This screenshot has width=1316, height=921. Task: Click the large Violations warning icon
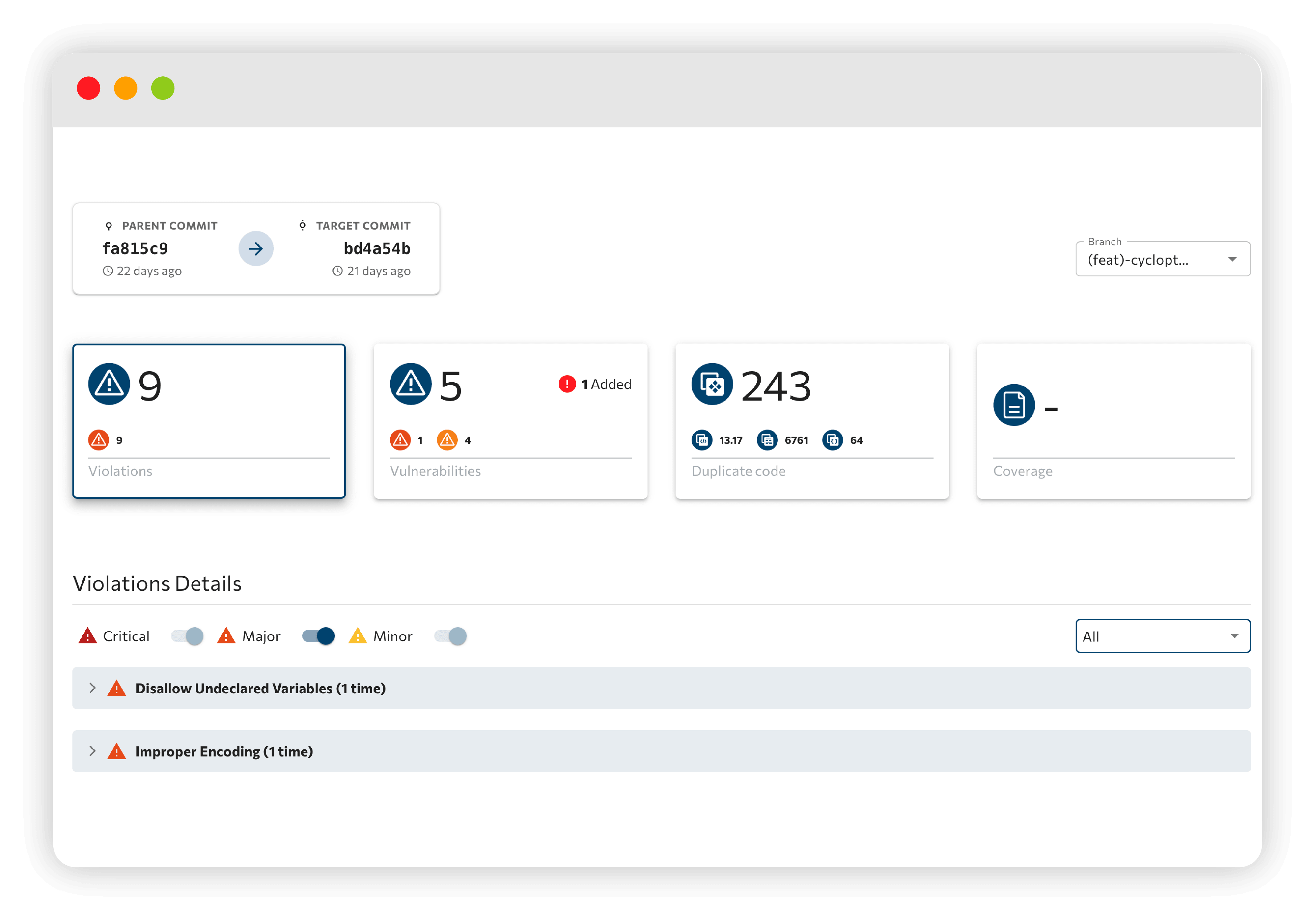[109, 384]
